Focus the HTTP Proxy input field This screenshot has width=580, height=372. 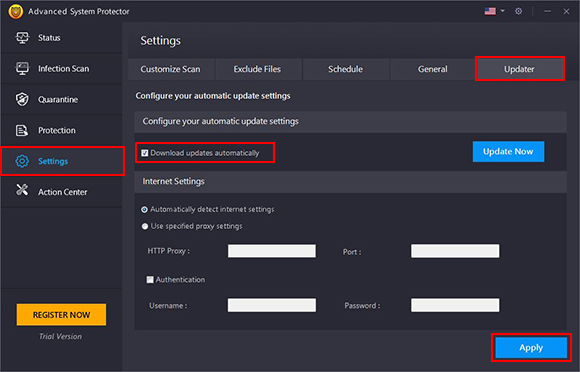pos(272,251)
